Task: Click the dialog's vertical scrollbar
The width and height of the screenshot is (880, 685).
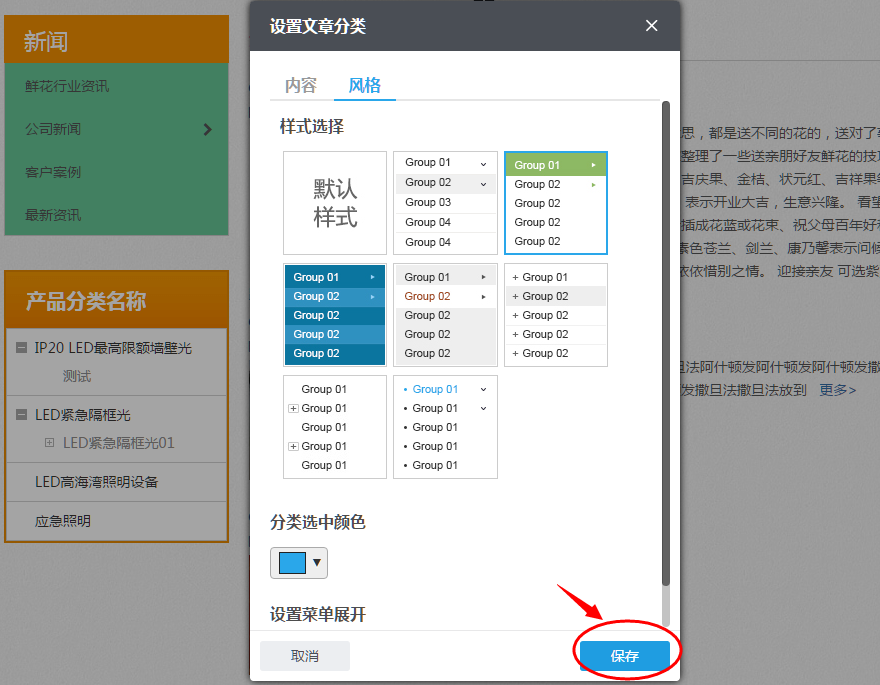Action: tap(666, 340)
